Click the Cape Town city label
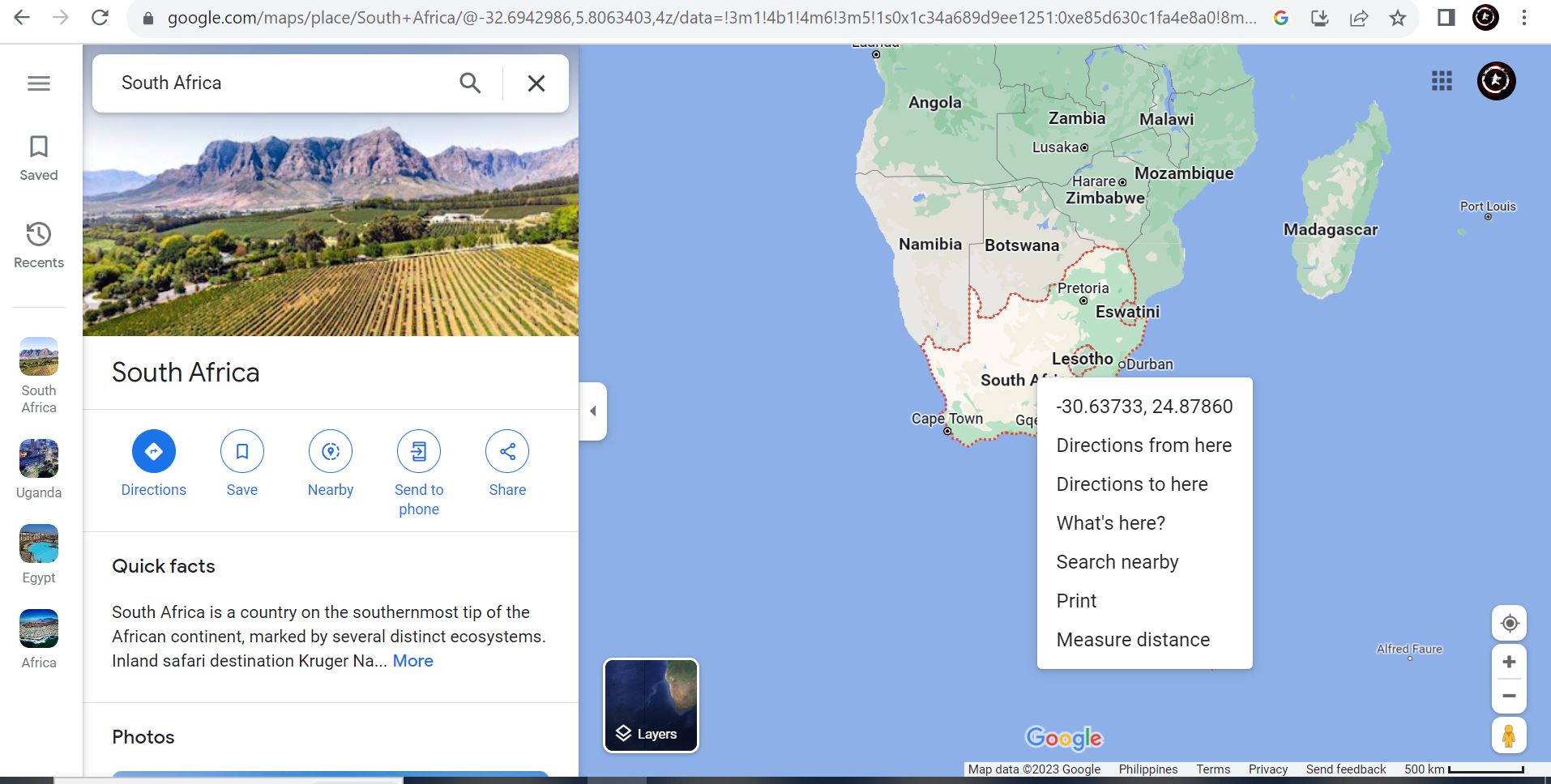 pos(947,419)
